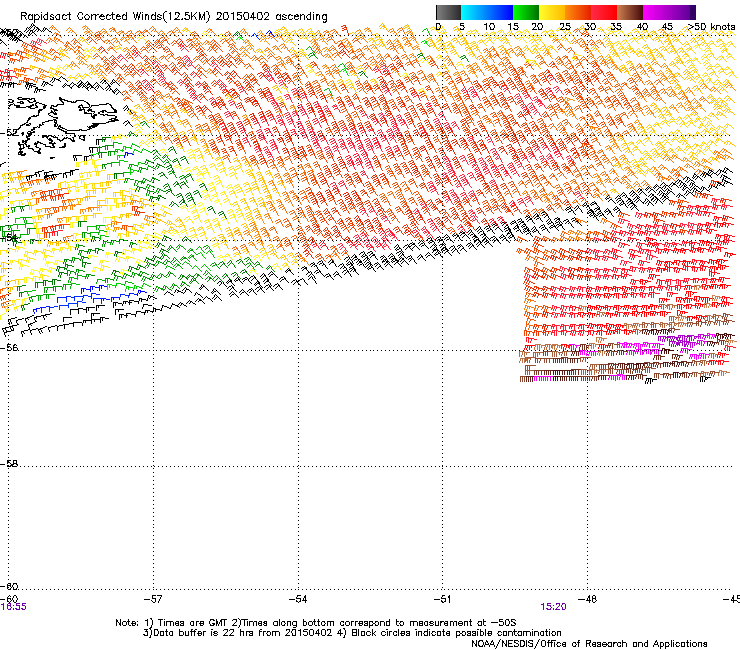Click the 'NOAA/NESDIS/Office of Research and Applications' credit

pyautogui.click(x=589, y=644)
